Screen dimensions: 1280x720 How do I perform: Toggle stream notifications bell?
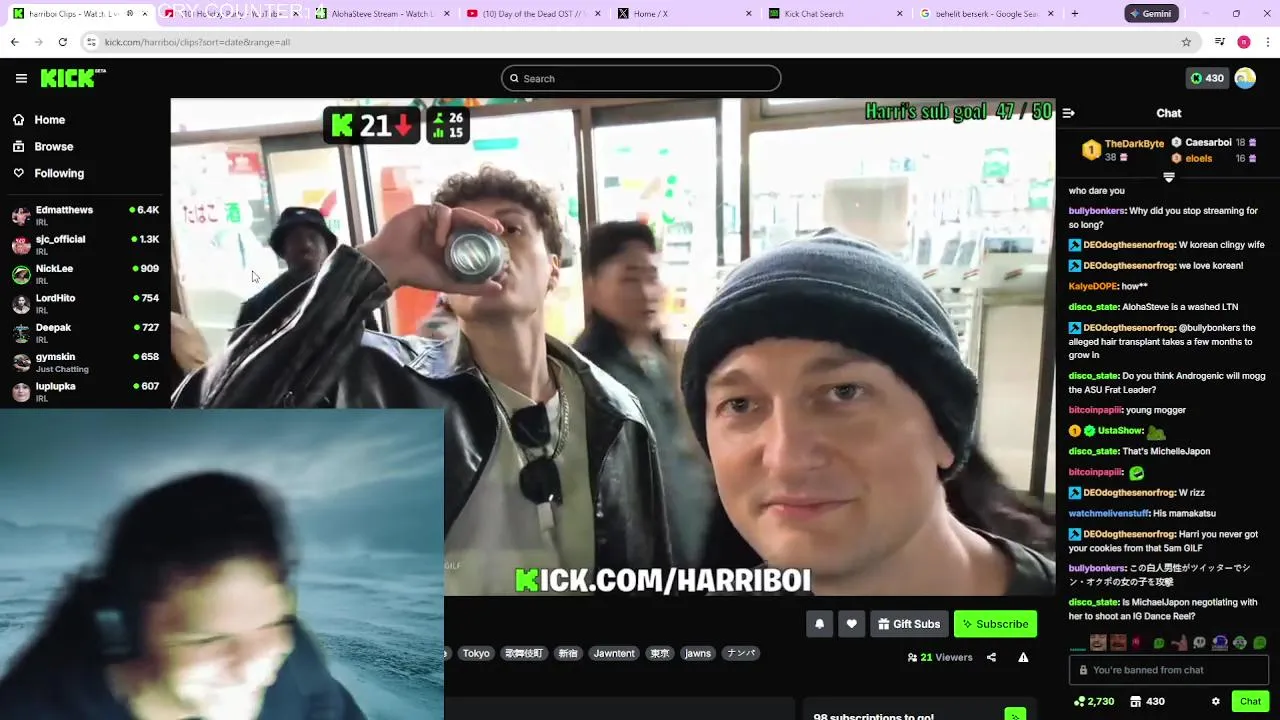(x=819, y=624)
